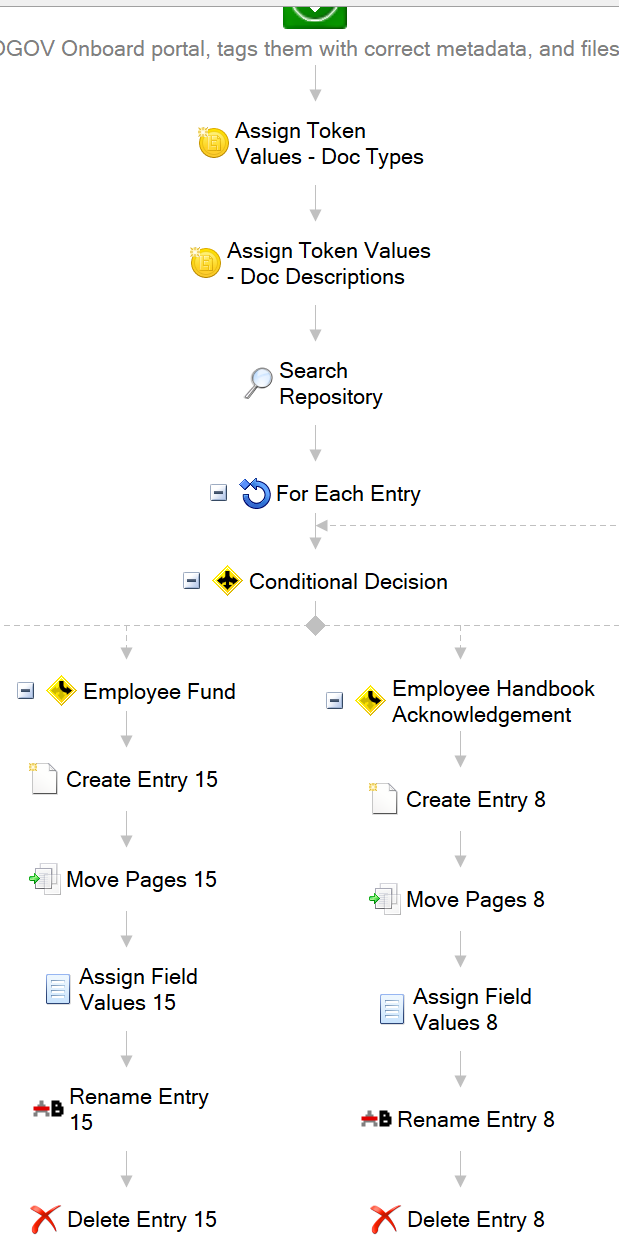Screen dimensions: 619x1249
Task: Click the grey diamond branch connector
Action: [316, 625]
